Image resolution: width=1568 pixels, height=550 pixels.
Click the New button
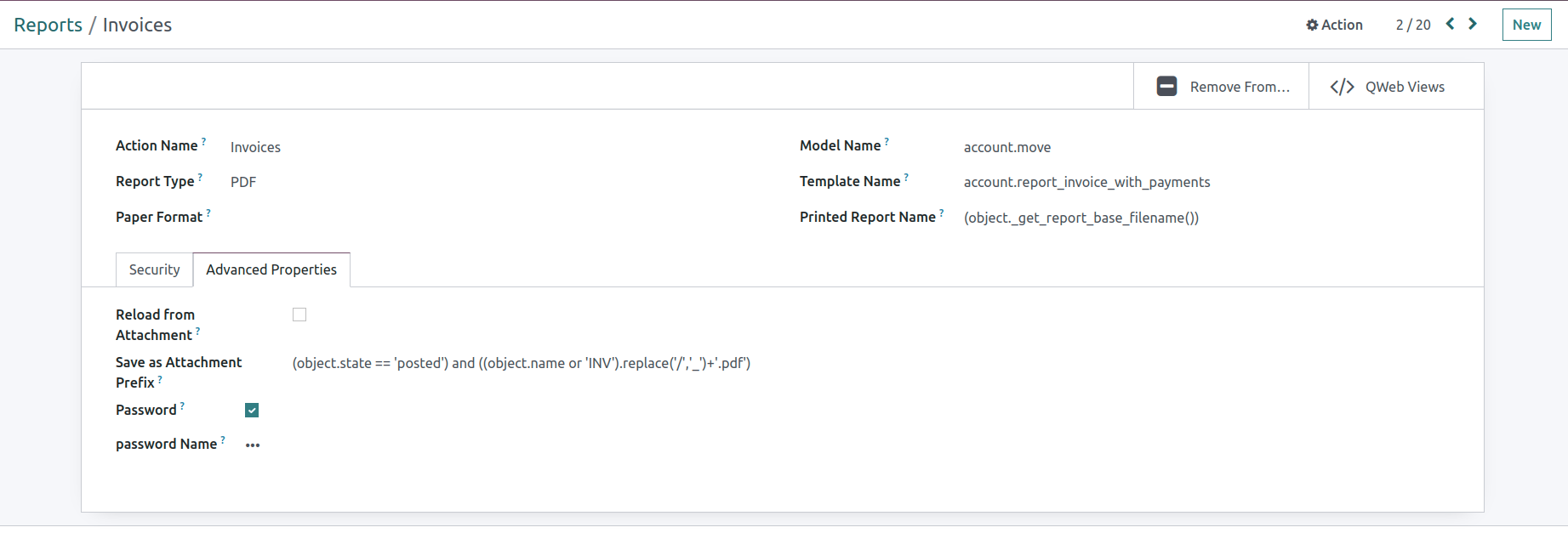1526,25
